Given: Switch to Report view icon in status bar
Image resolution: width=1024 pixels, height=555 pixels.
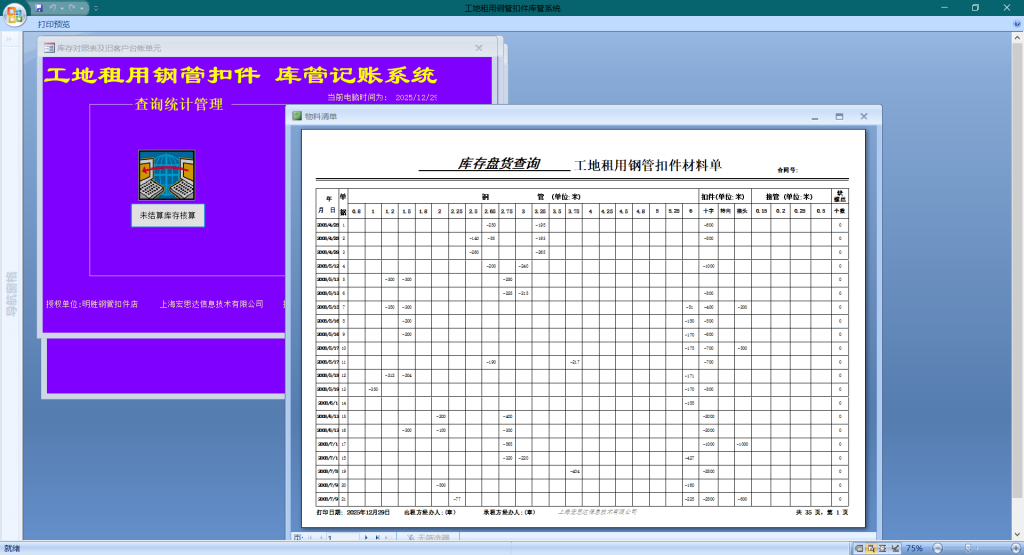Looking at the screenshot, I should [x=860, y=548].
